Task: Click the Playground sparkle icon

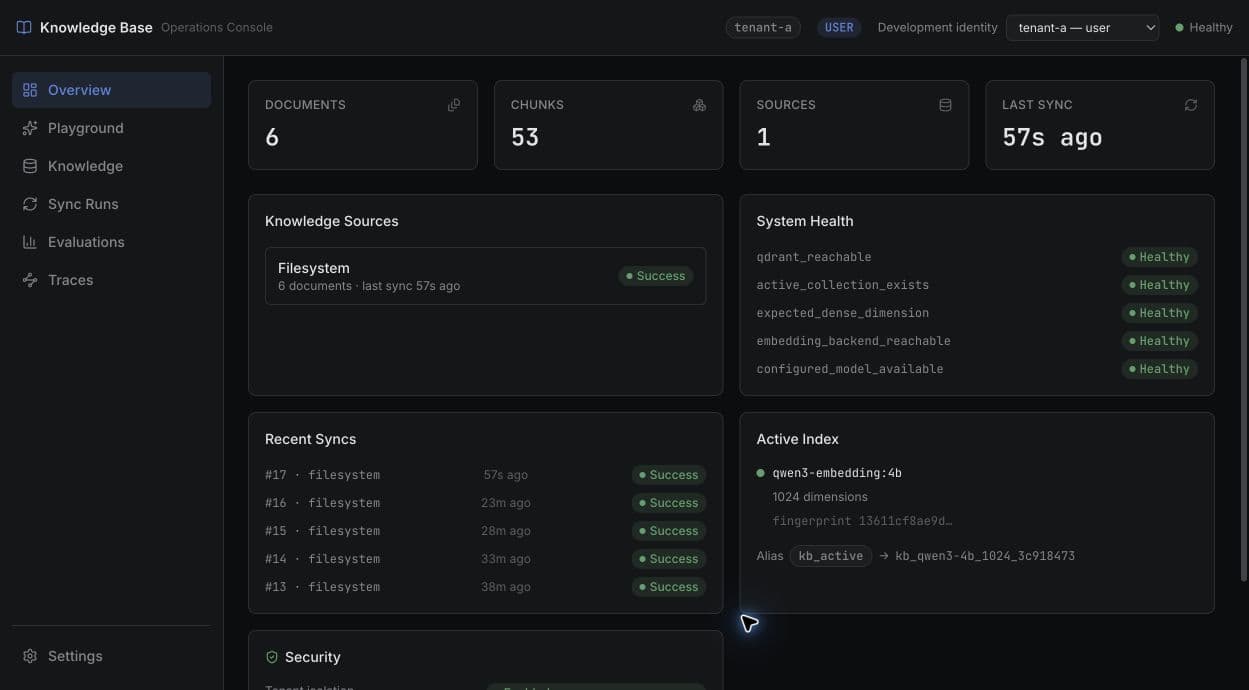Action: tap(30, 128)
